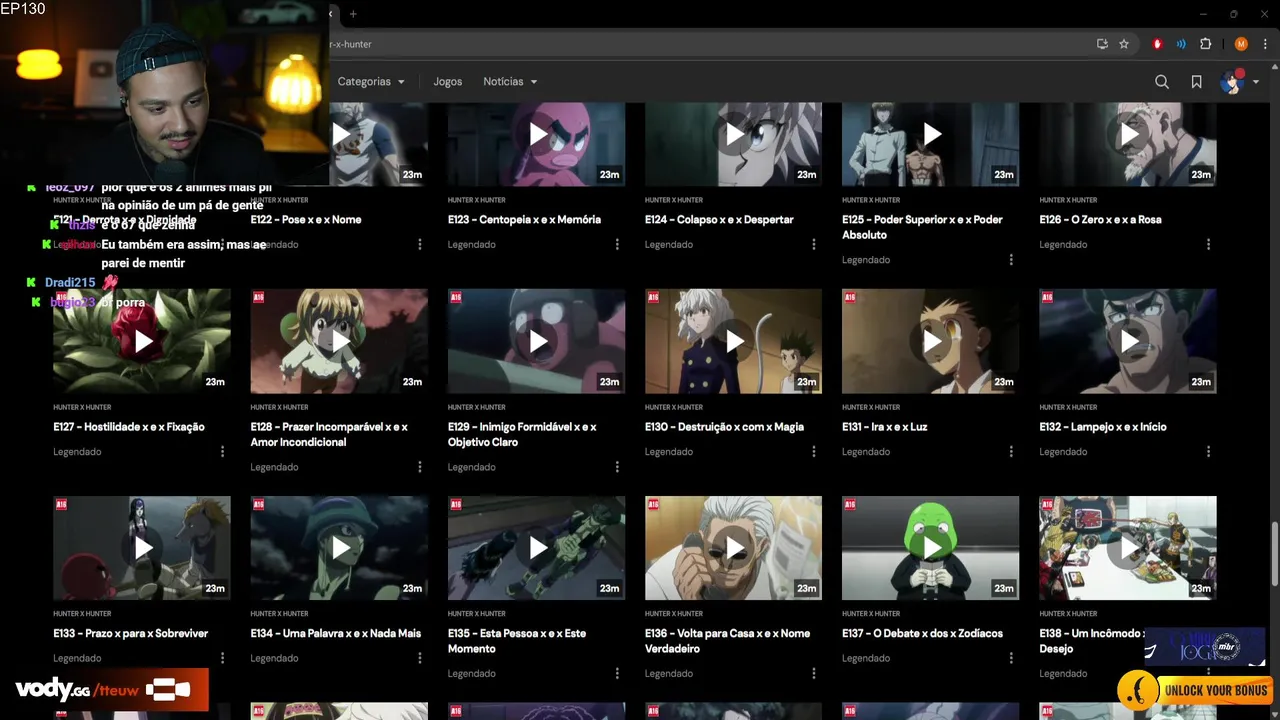1280x720 pixels.
Task: Open options menu for E135 Esta Pessoa
Action: 617,674
